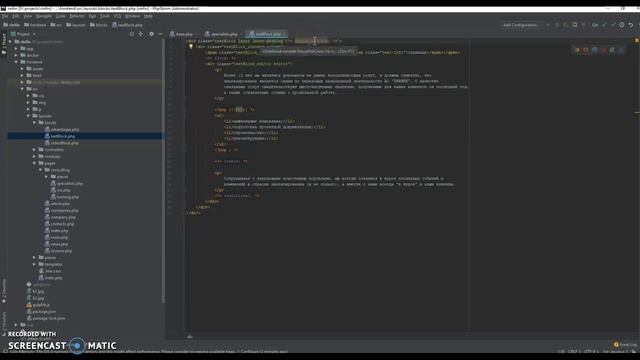Select training.php in the project tree
This screenshot has height=360, width=640.
[x=64, y=197]
